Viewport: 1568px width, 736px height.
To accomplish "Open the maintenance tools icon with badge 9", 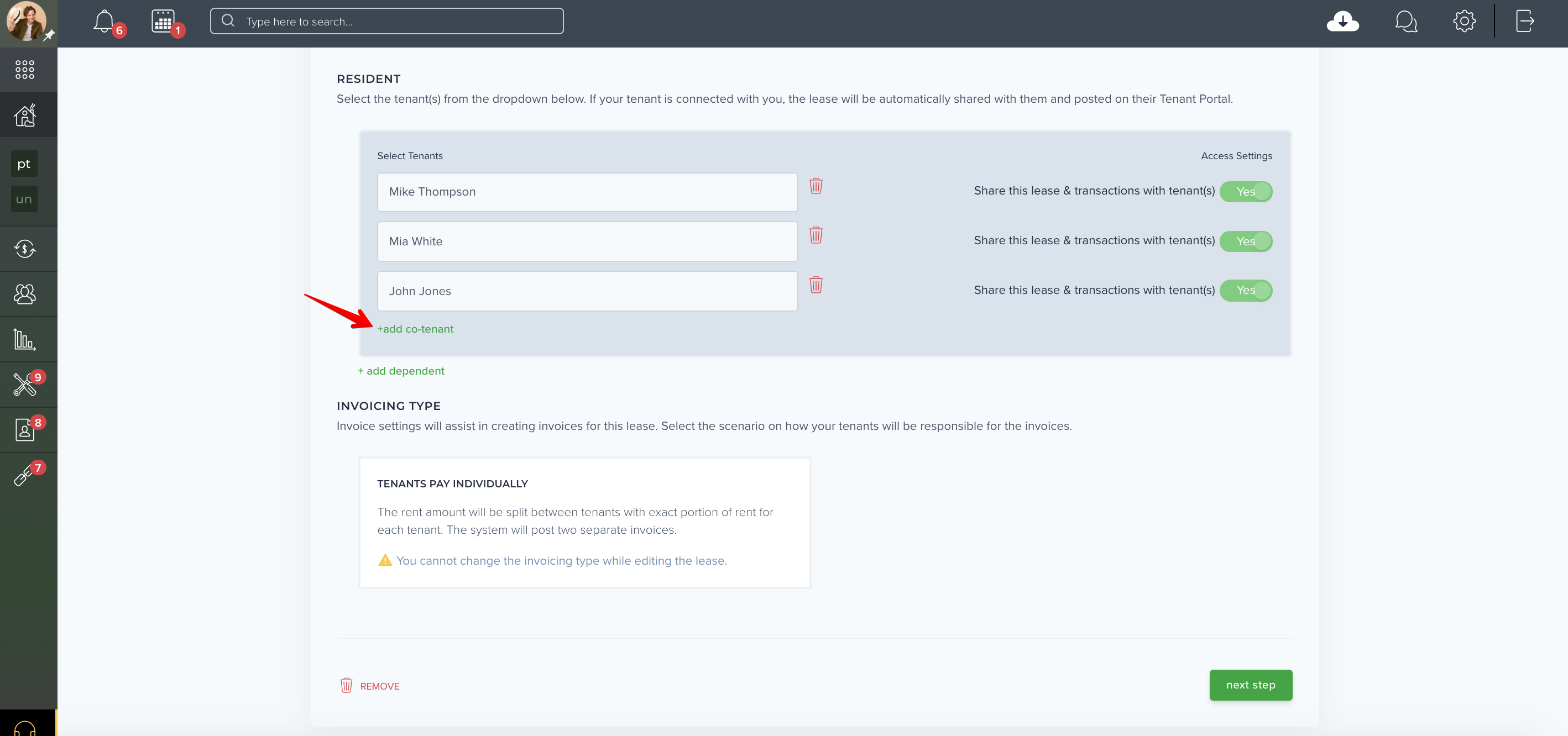I will (x=25, y=385).
